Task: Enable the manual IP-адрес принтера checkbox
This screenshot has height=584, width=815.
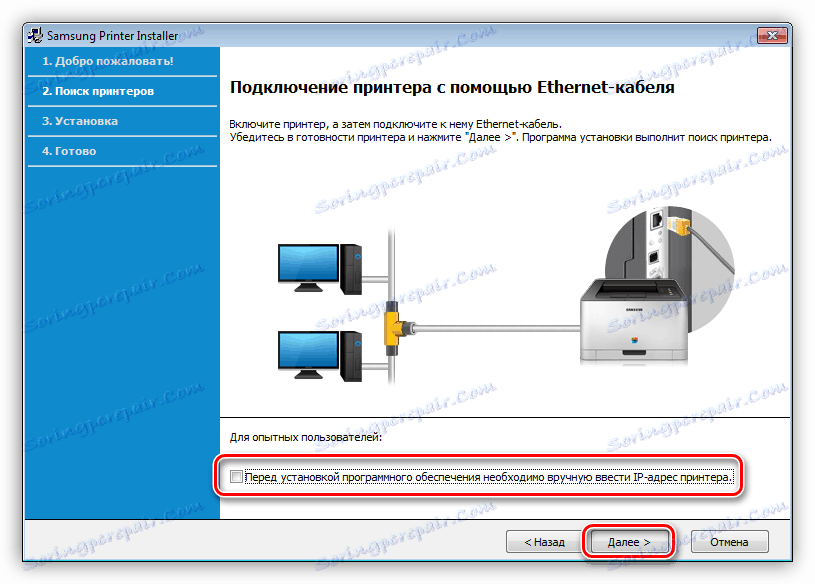Action: [236, 476]
